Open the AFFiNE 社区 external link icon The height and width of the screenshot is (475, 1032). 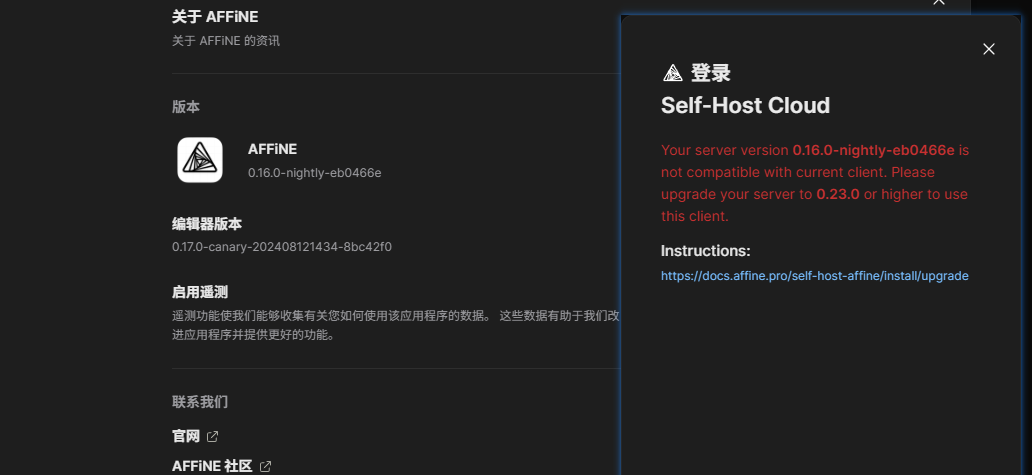265,466
